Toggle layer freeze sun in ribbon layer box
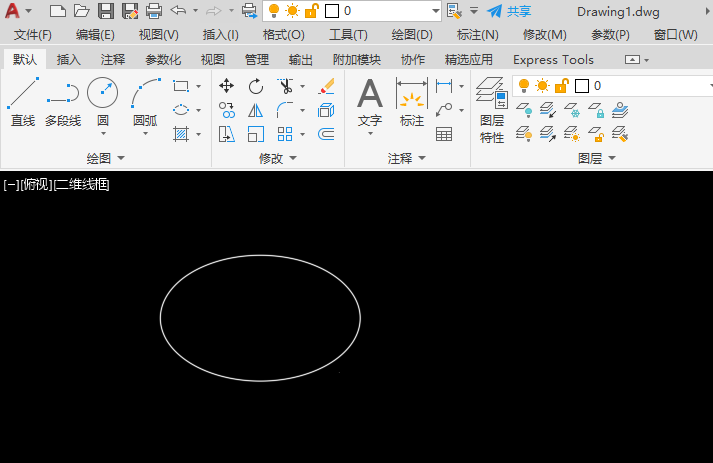713x463 pixels. coord(542,86)
